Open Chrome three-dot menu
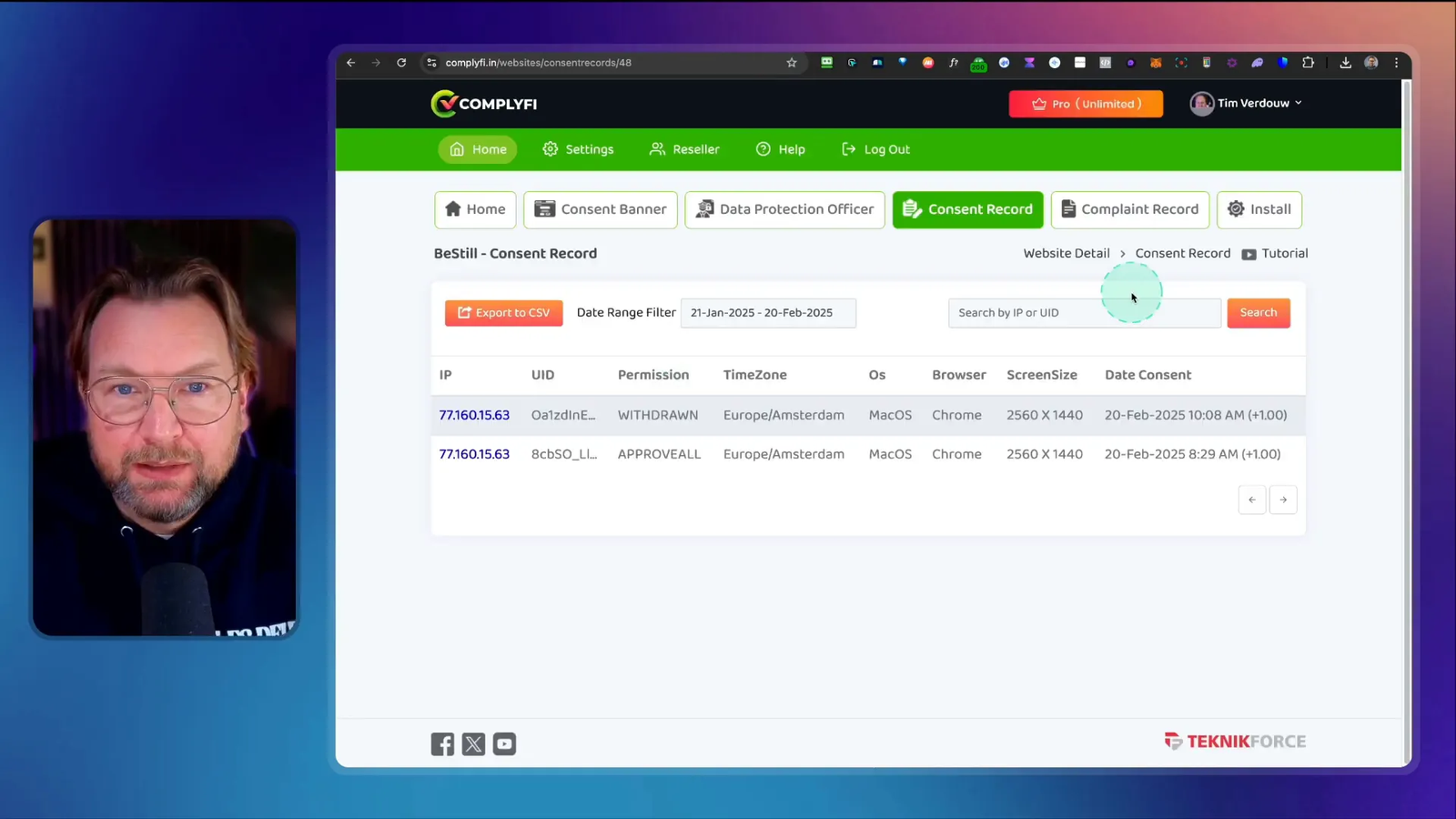 [1397, 63]
